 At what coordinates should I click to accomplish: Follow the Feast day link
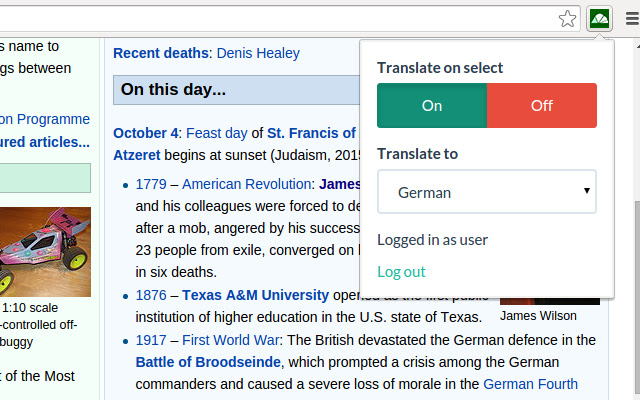(217, 133)
